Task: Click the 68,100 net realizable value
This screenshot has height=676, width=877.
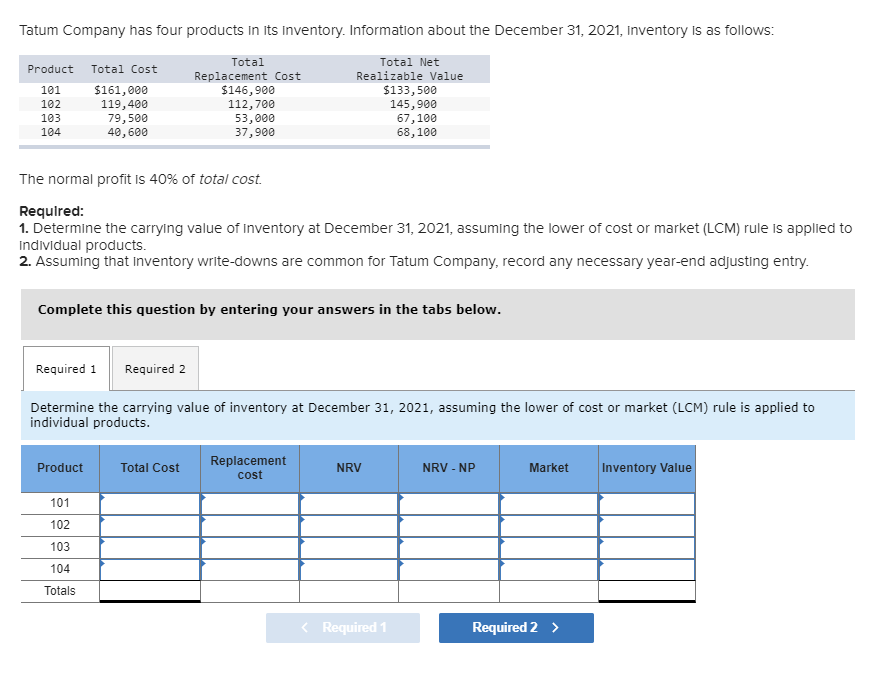Action: 417,132
